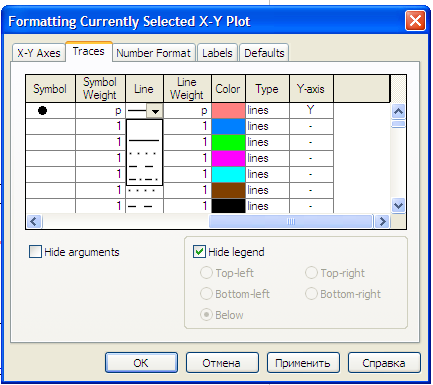Click the scroll right arrow of traces table
The height and width of the screenshot is (385, 433).
tap(382, 221)
